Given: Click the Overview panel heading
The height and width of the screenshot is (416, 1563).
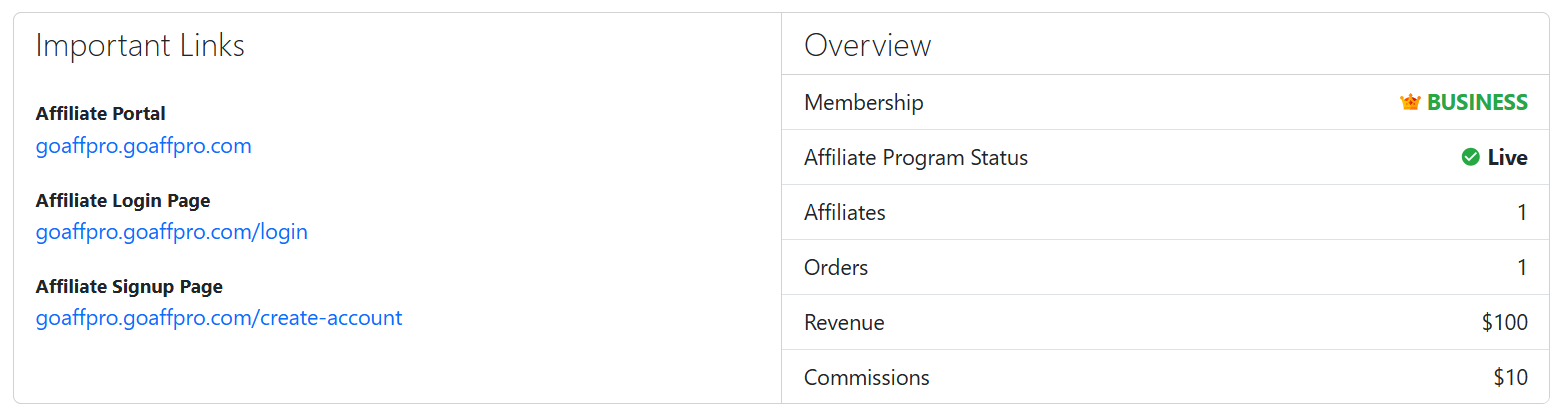Looking at the screenshot, I should 867,45.
